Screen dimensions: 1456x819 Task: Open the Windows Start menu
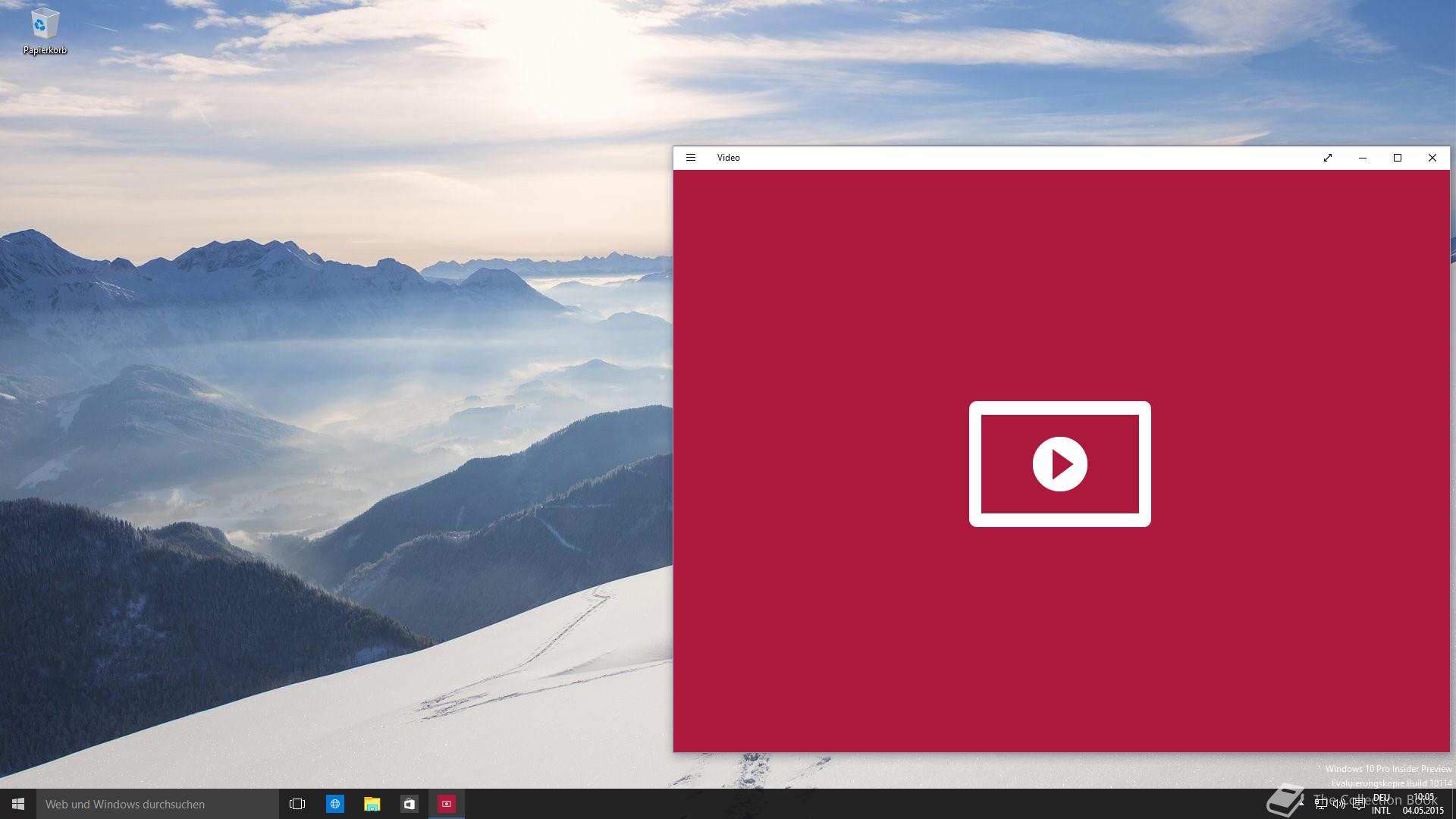18,804
